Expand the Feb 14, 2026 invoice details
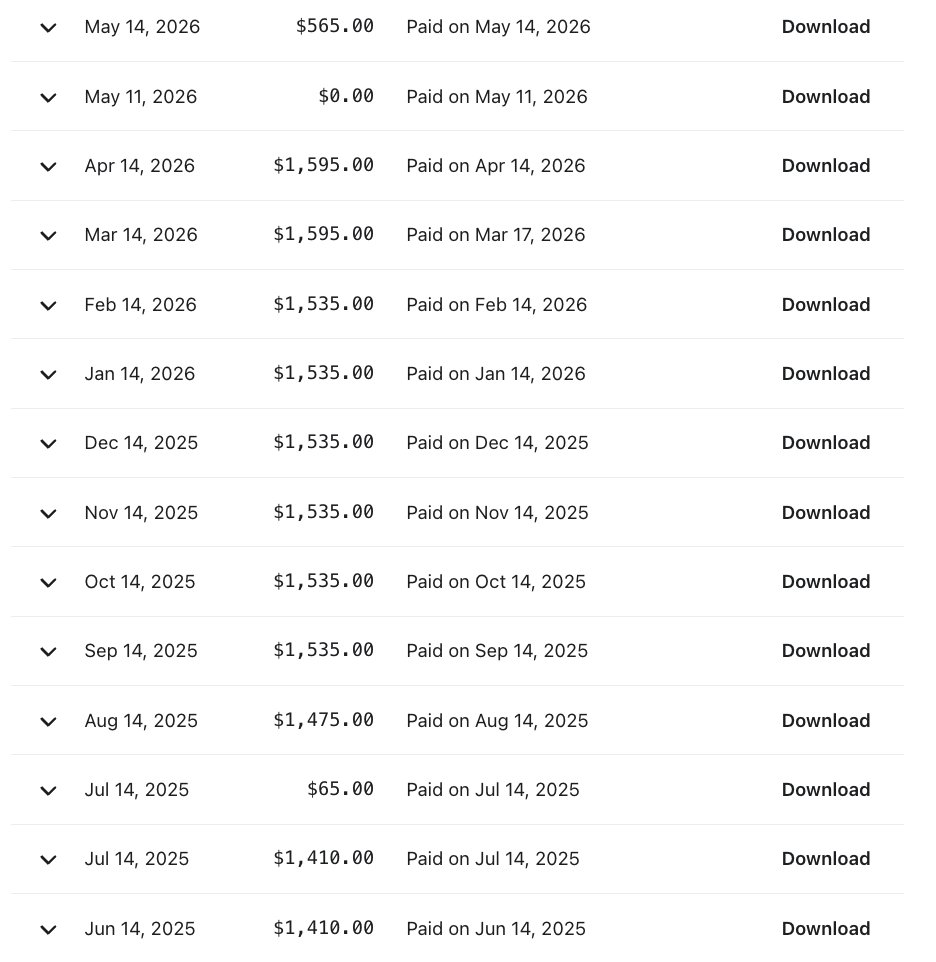Screen dimensions: 936x962 click(x=48, y=306)
